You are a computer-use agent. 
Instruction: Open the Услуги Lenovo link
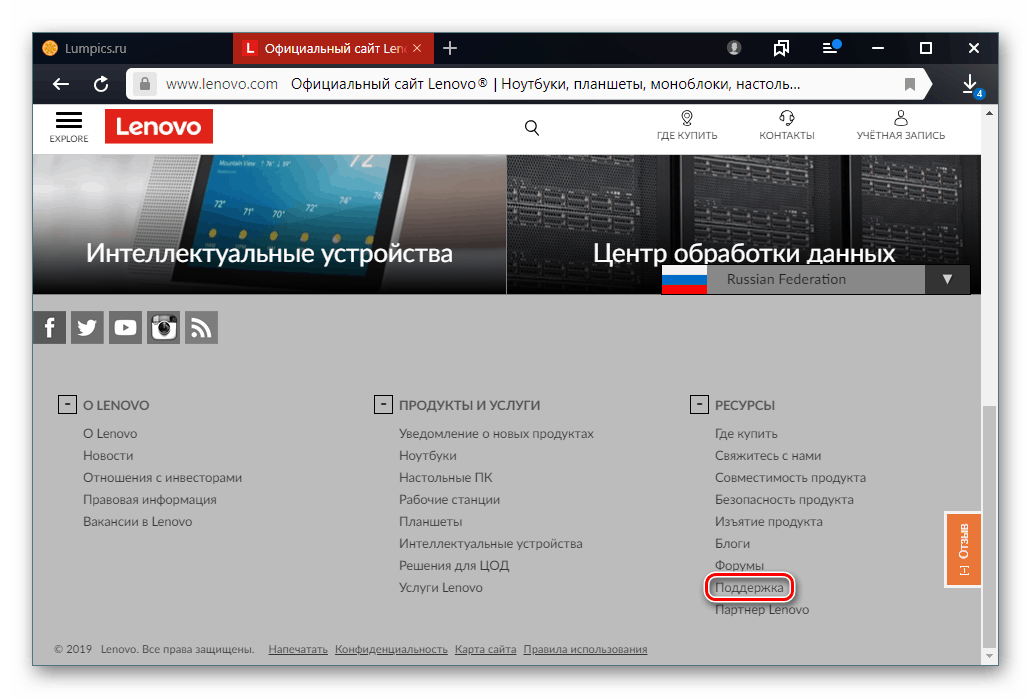click(x=441, y=588)
